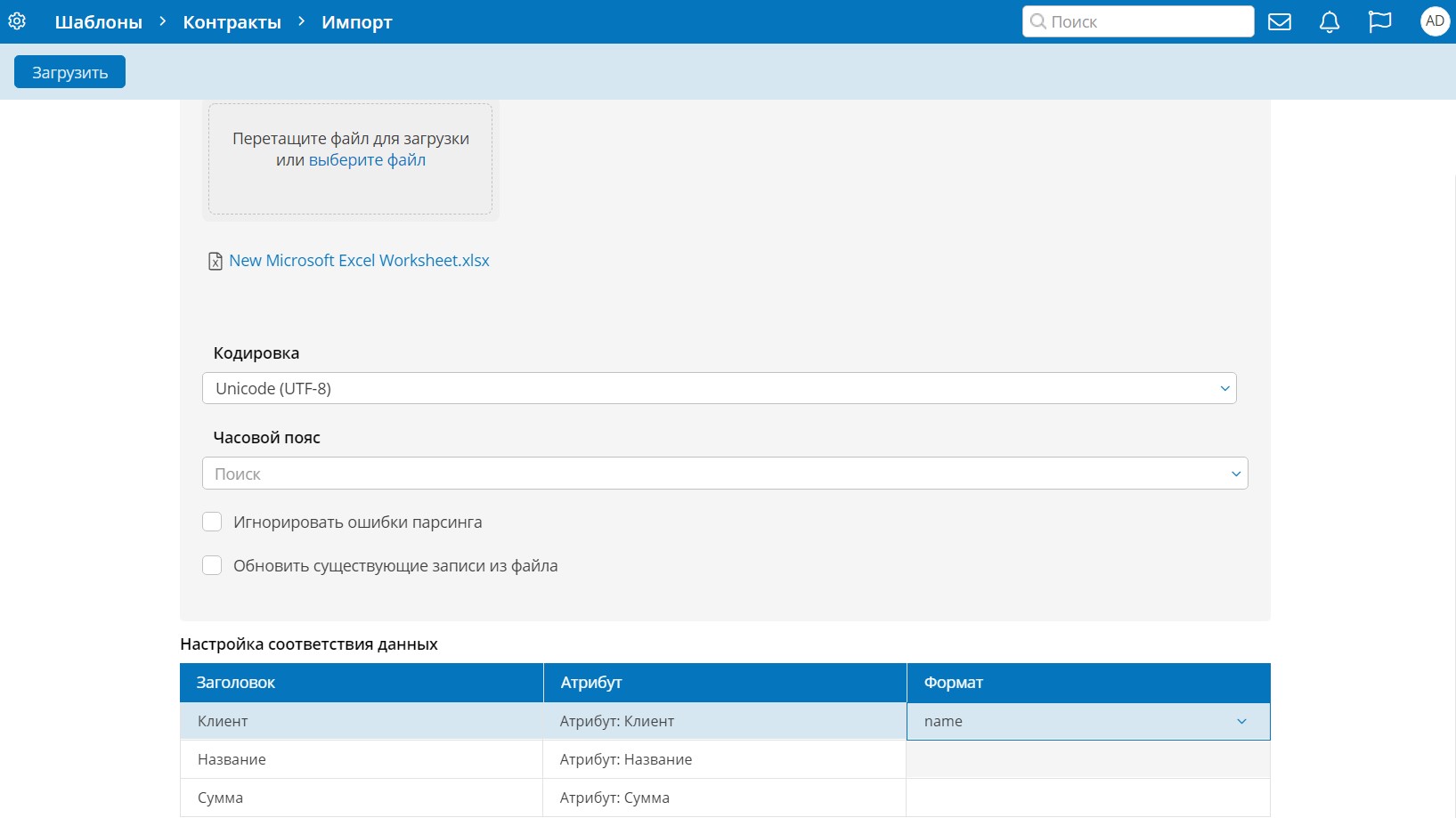Click the Заголовок column header
The width and height of the screenshot is (1456, 818).
tap(362, 683)
